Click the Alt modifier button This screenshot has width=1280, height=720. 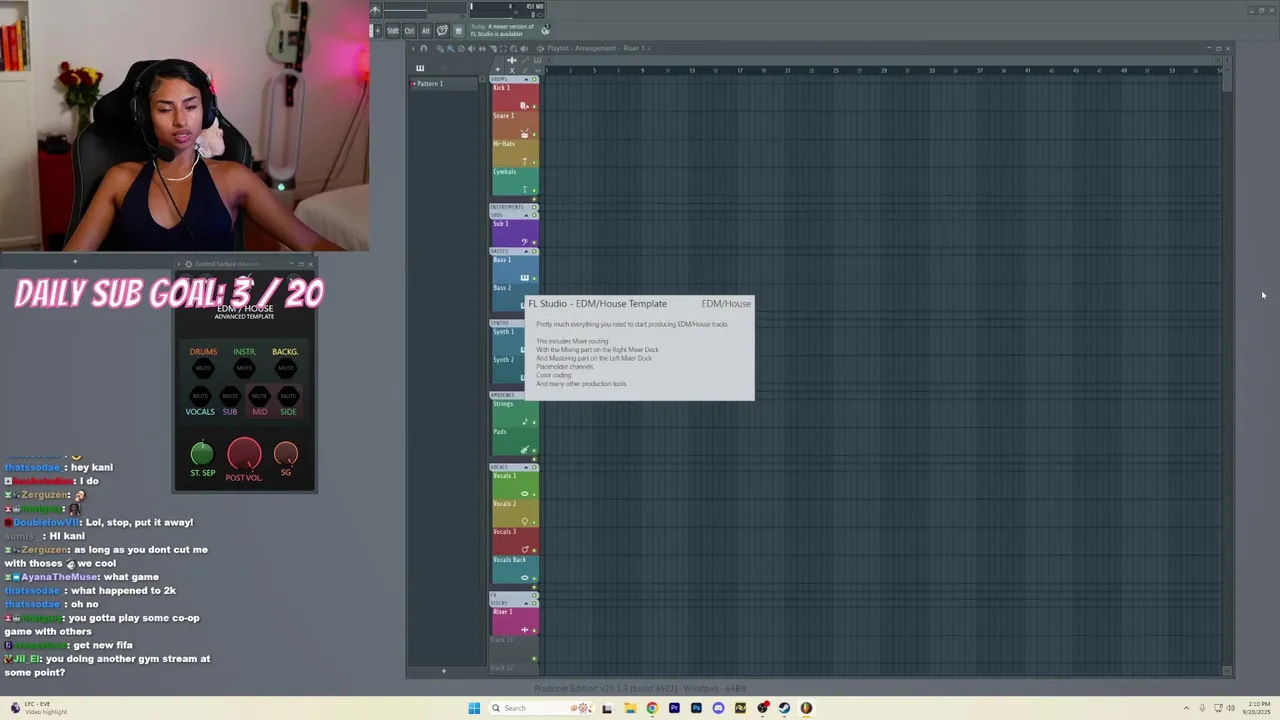pos(426,31)
